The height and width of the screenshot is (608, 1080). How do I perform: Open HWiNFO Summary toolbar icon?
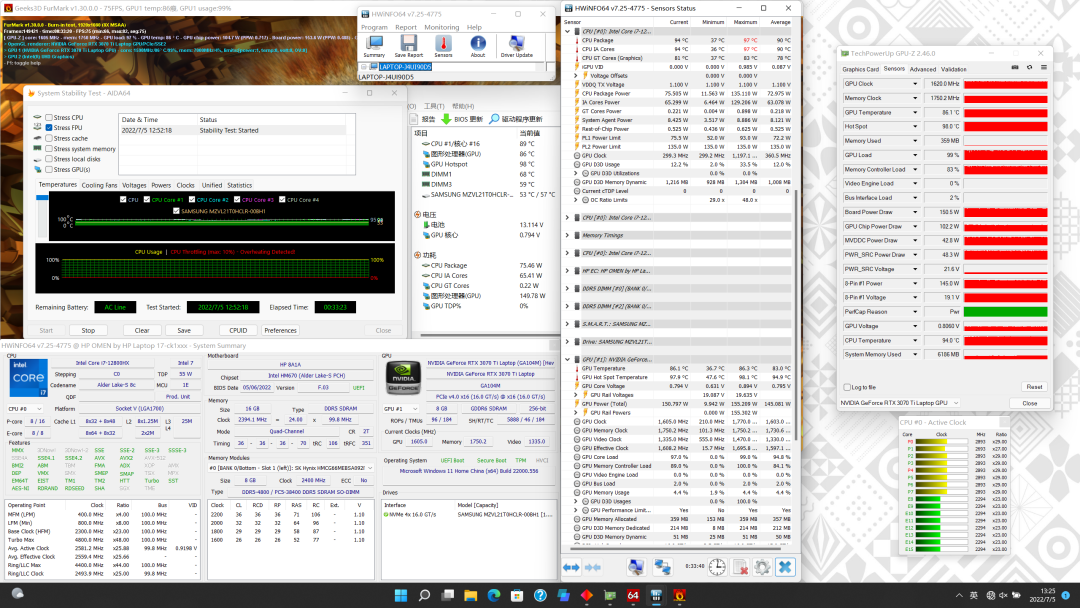pyautogui.click(x=374, y=45)
